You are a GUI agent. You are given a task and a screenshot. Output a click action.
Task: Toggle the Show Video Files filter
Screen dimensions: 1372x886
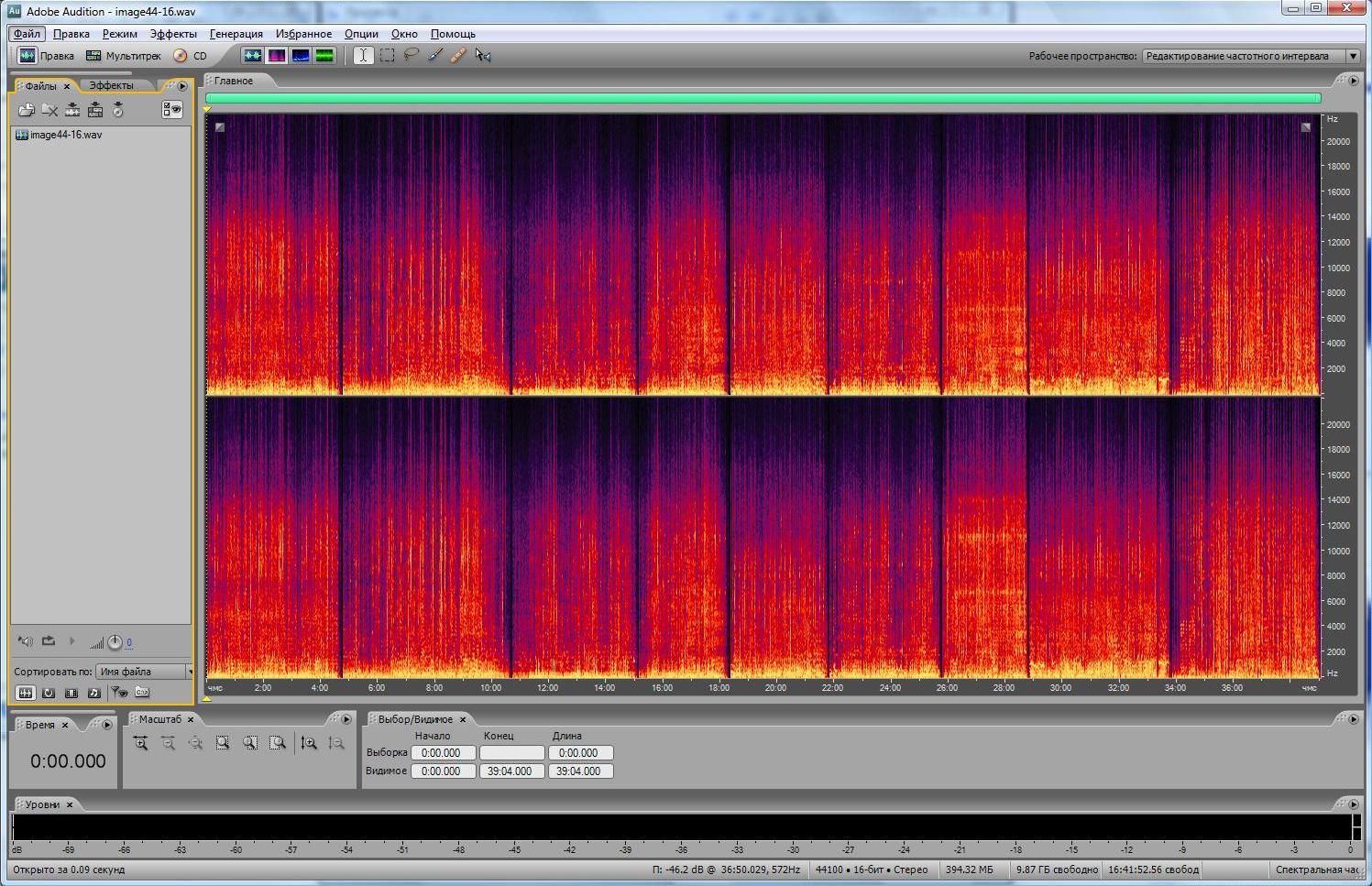(71, 693)
